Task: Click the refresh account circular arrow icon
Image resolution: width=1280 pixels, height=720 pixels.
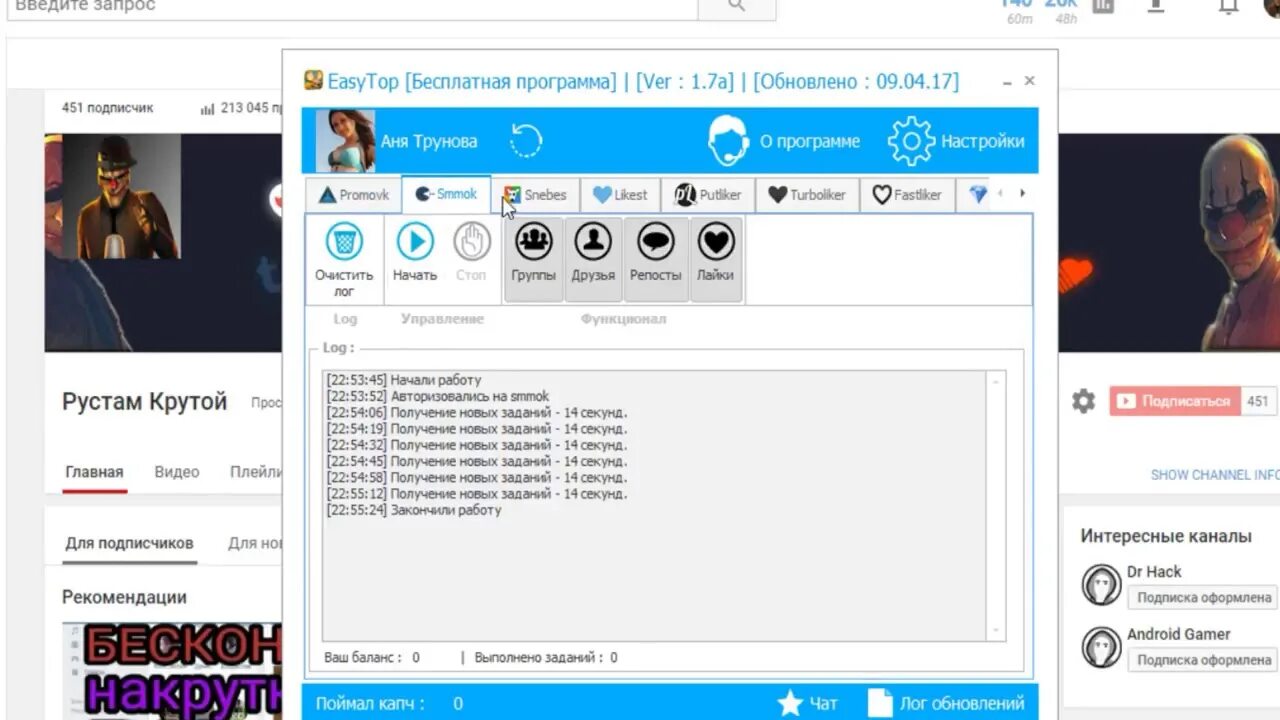Action: [525, 141]
